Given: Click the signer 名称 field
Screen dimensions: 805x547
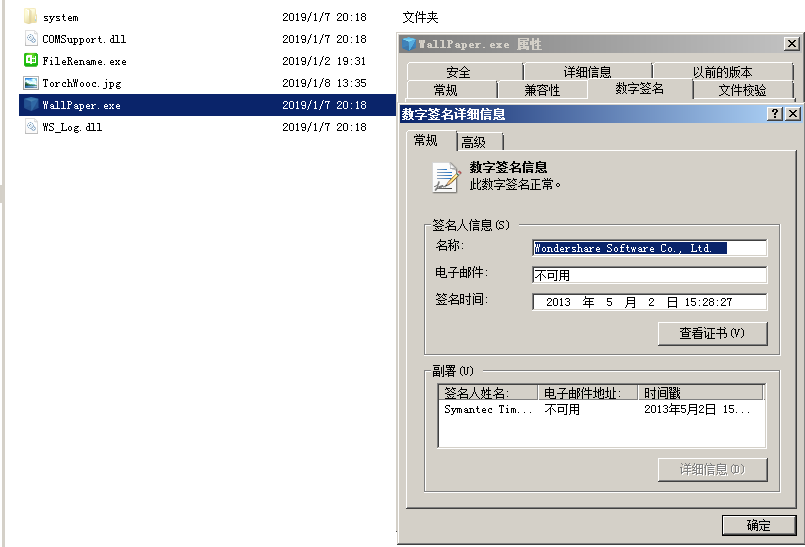Looking at the screenshot, I should (x=649, y=248).
